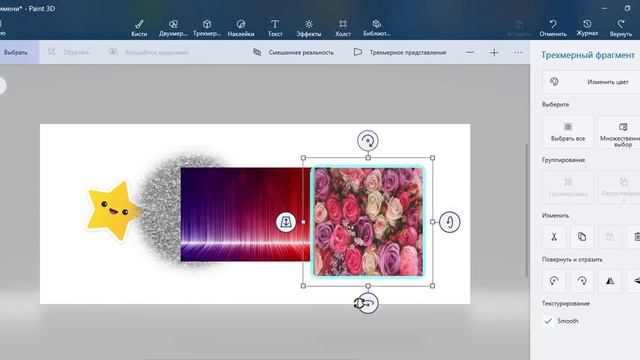Click Волшебное выделение (Magic select)
The height and width of the screenshot is (360, 640).
point(149,52)
